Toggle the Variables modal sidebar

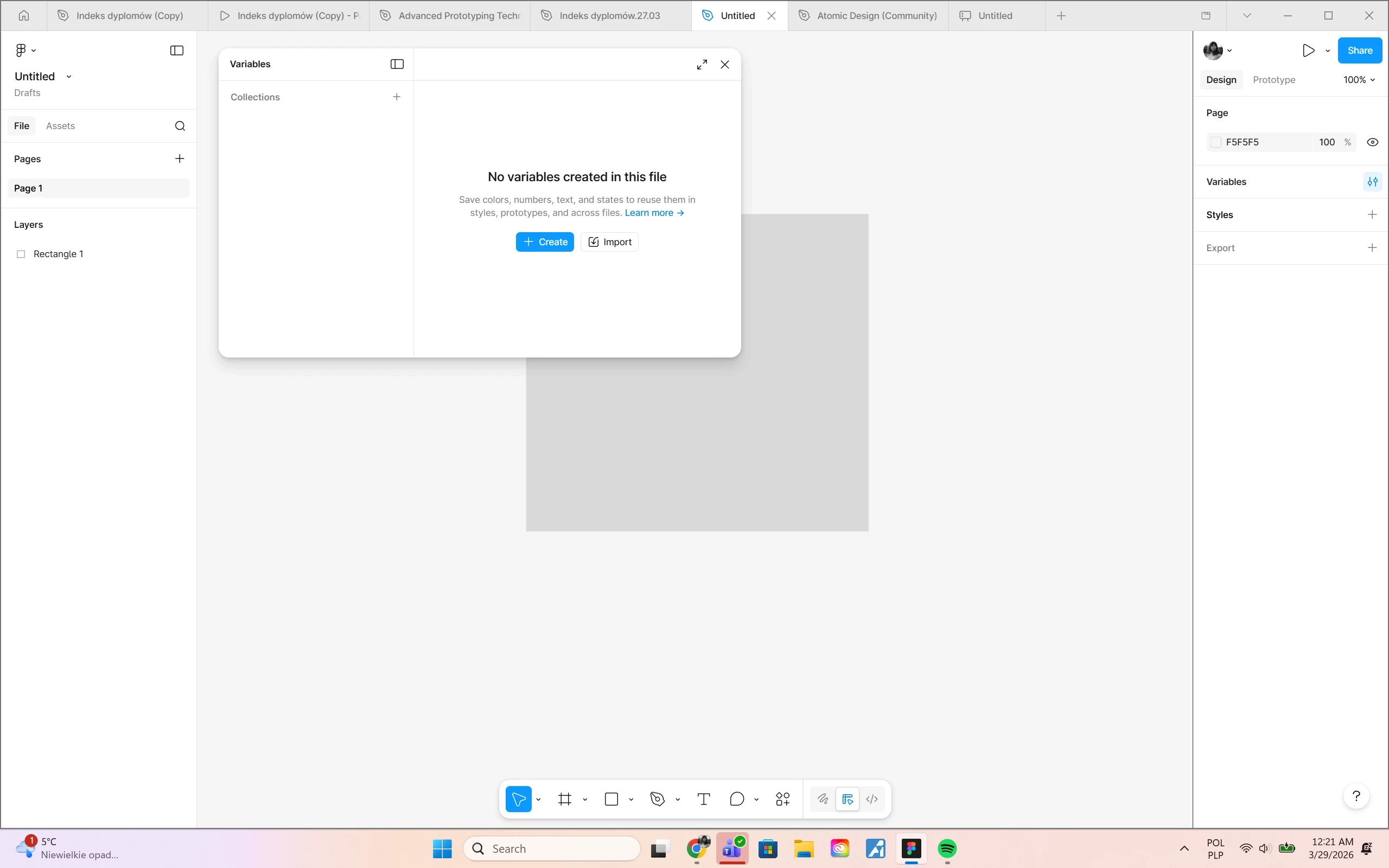tap(397, 65)
